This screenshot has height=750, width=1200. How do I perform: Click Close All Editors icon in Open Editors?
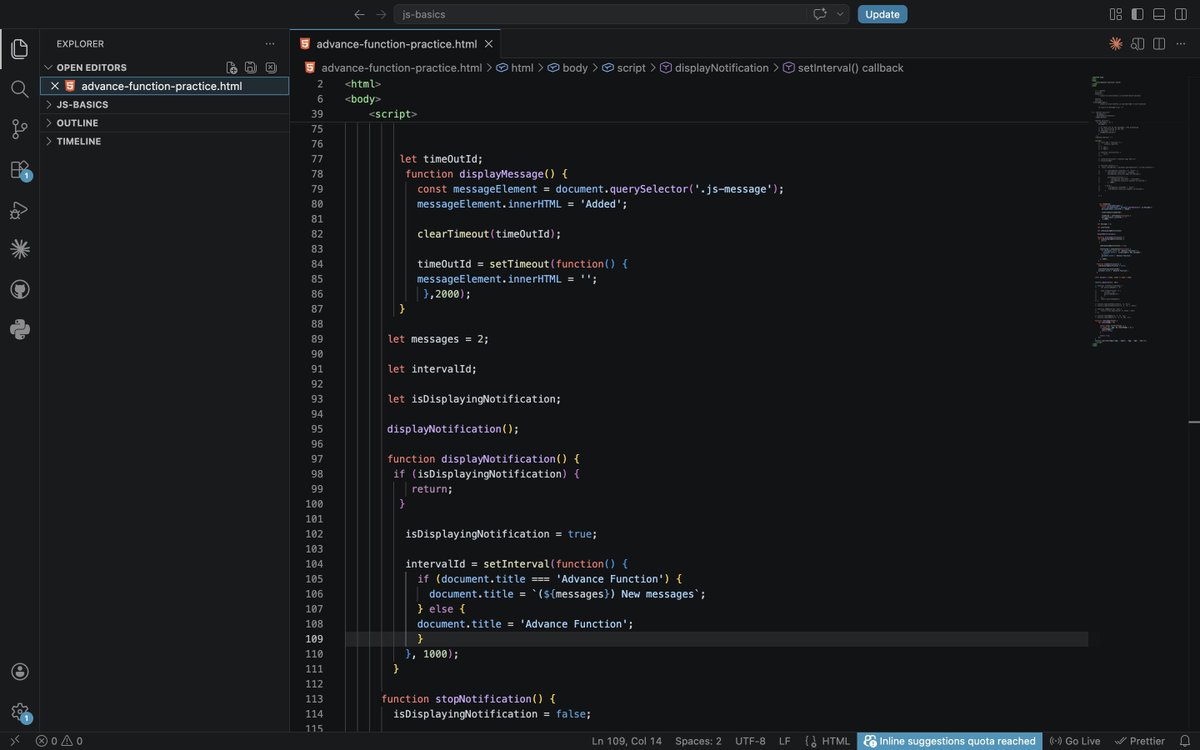[x=271, y=67]
